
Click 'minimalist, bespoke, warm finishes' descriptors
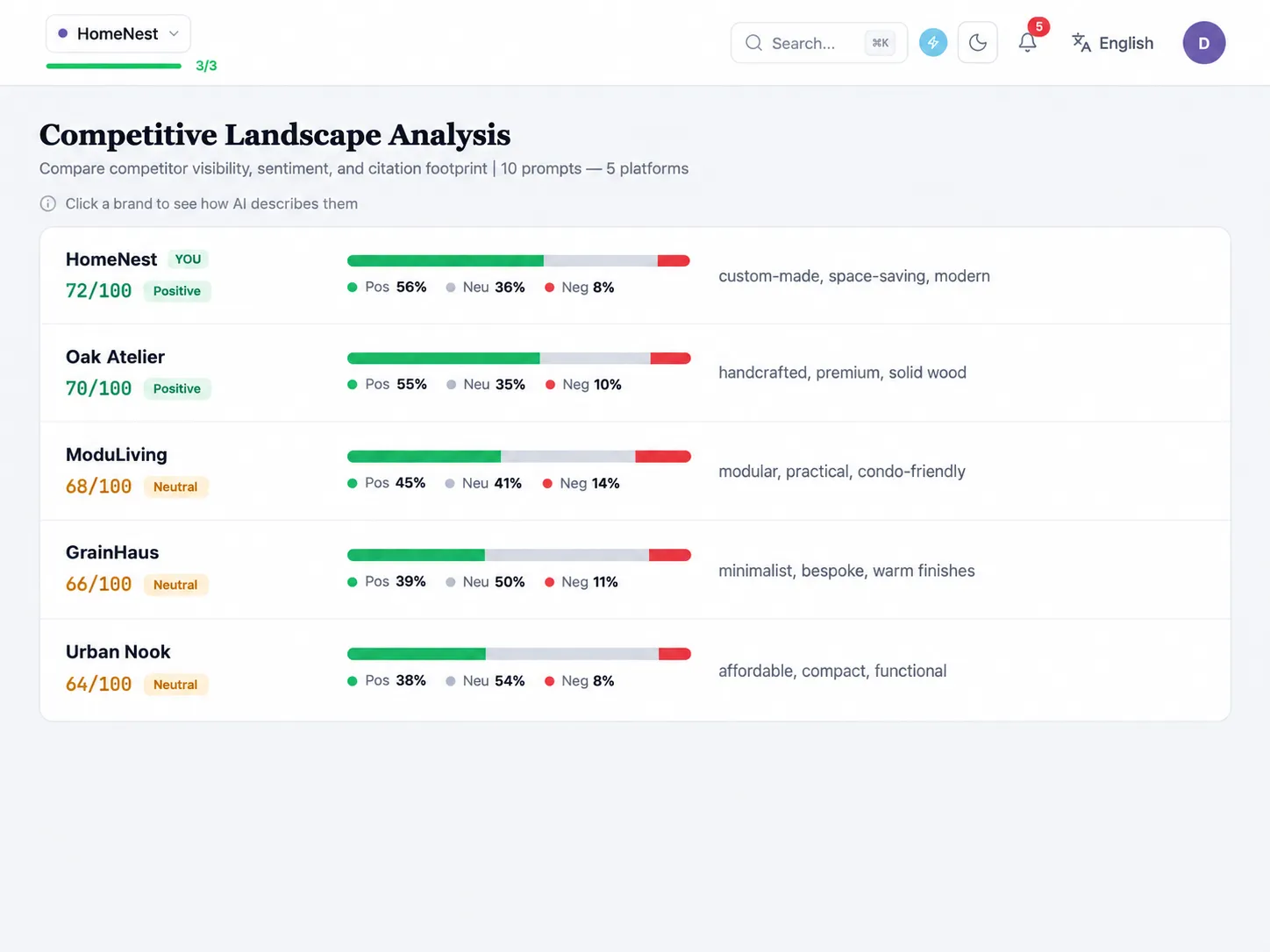pyautogui.click(x=846, y=571)
